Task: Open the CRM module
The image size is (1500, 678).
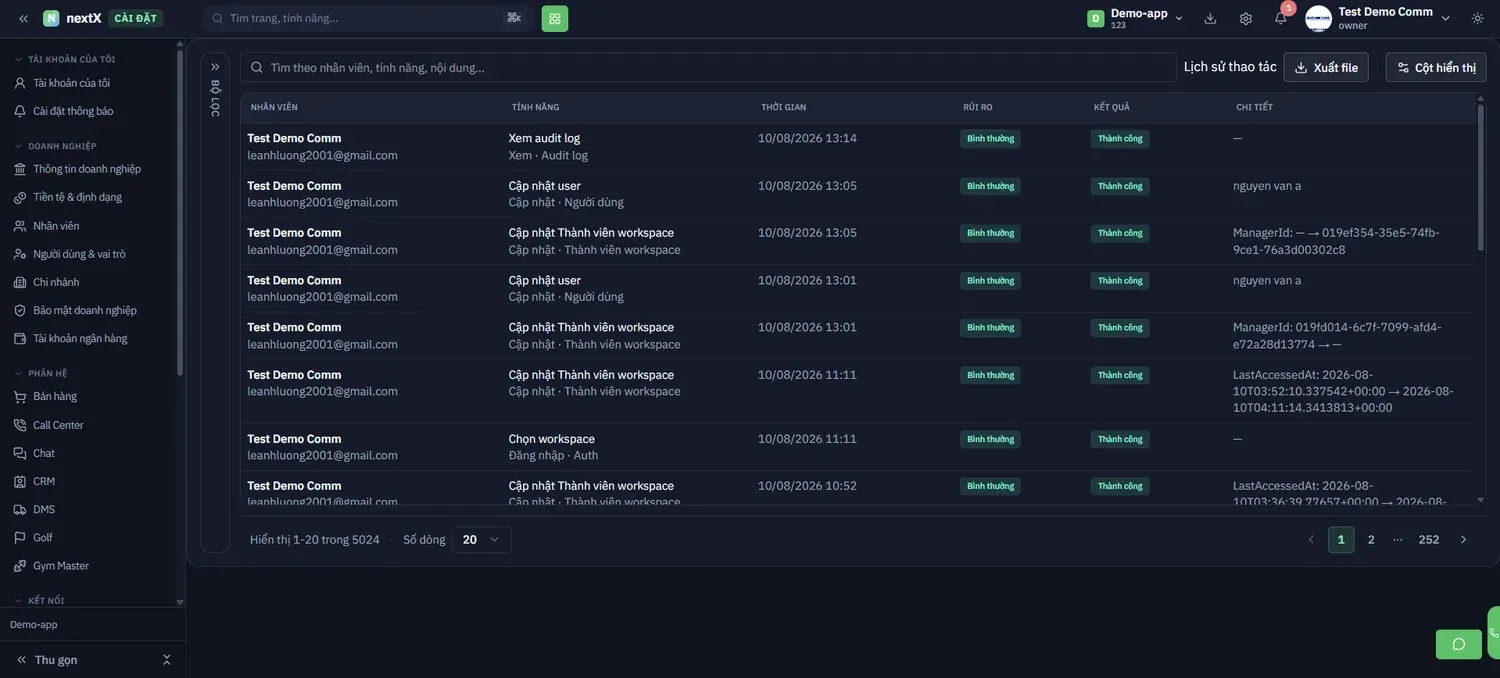Action: (44, 482)
